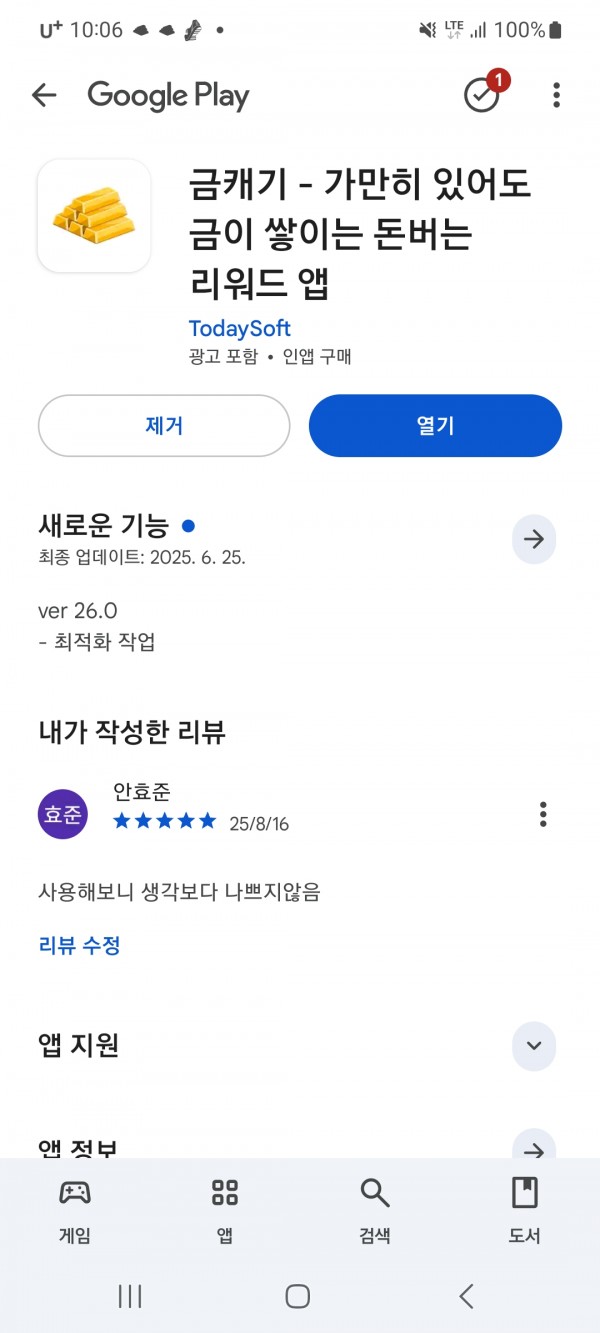Screen dimensions: 600x1333
Task: Open the 검색 search tab
Action: (x=375, y=1209)
